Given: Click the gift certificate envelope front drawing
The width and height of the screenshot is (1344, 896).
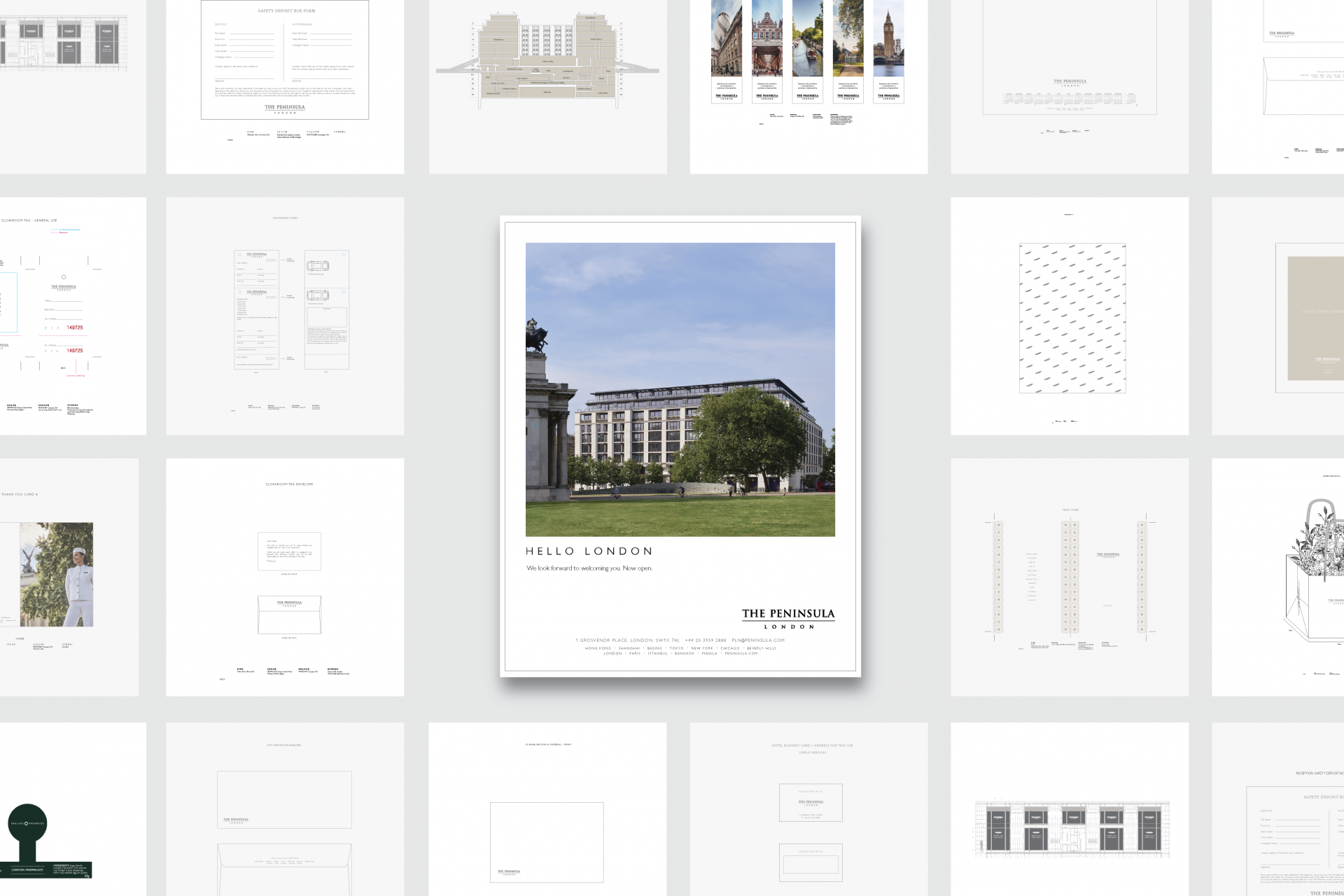Looking at the screenshot, I should [x=284, y=800].
